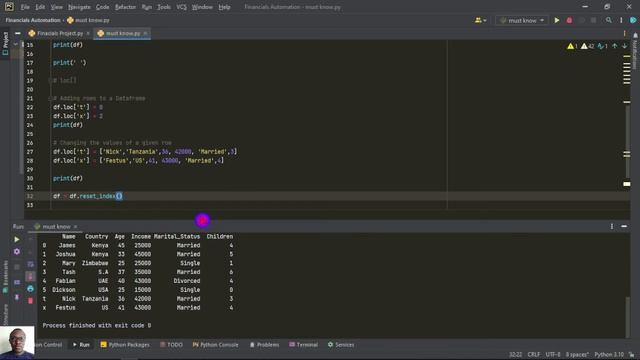Image resolution: width=640 pixels, height=360 pixels.
Task: Click the red Debug bug icon
Action: [x=569, y=20]
